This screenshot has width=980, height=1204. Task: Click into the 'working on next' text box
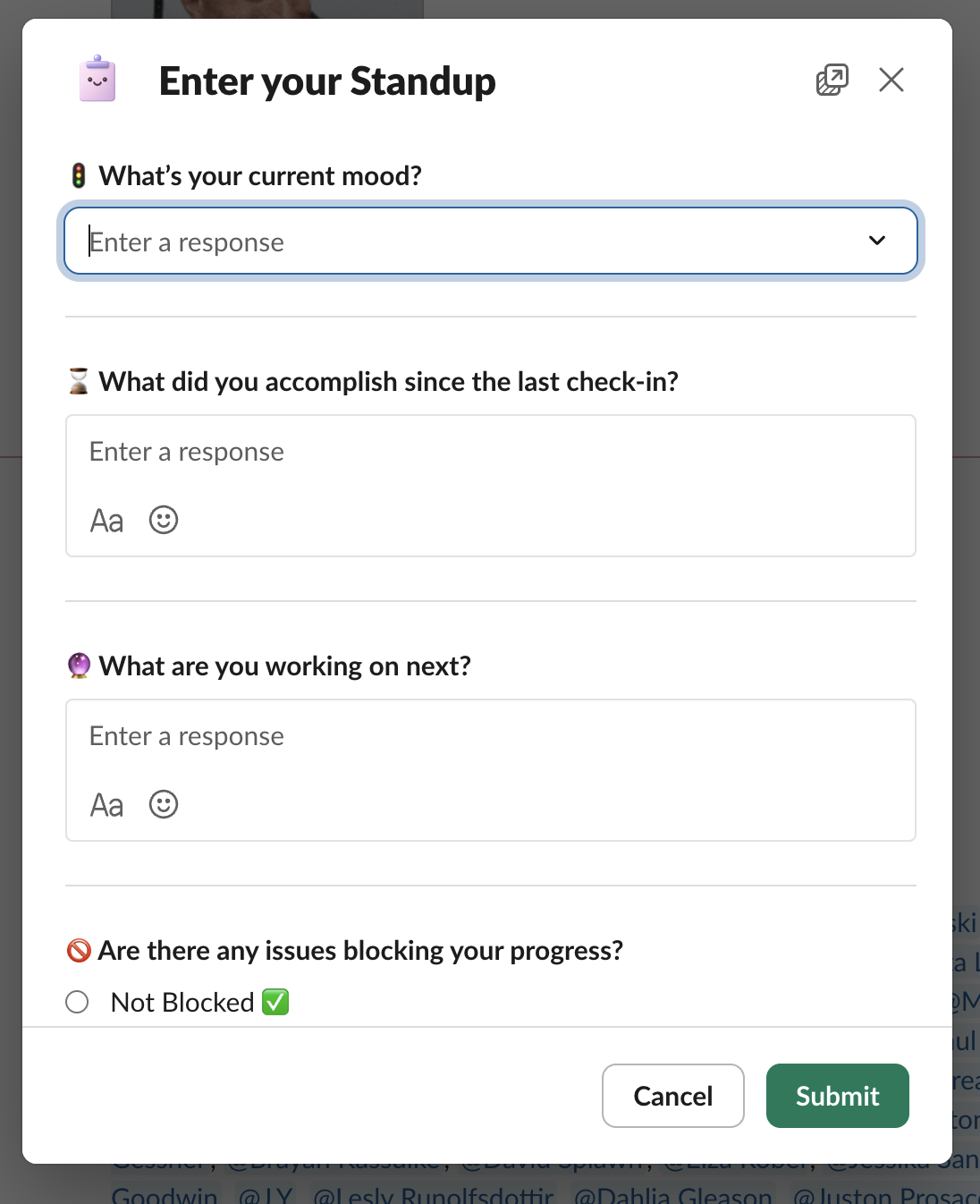click(490, 737)
